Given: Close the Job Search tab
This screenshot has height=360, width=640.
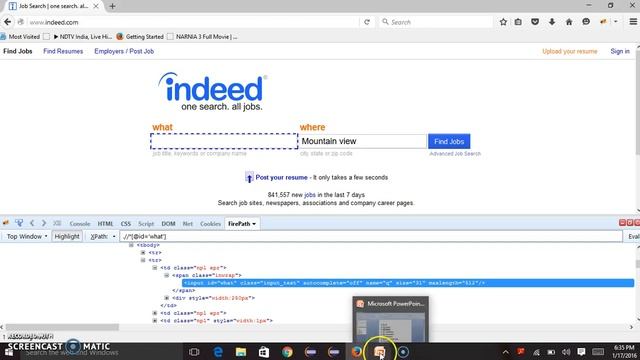Looking at the screenshot, I should coord(96,6).
